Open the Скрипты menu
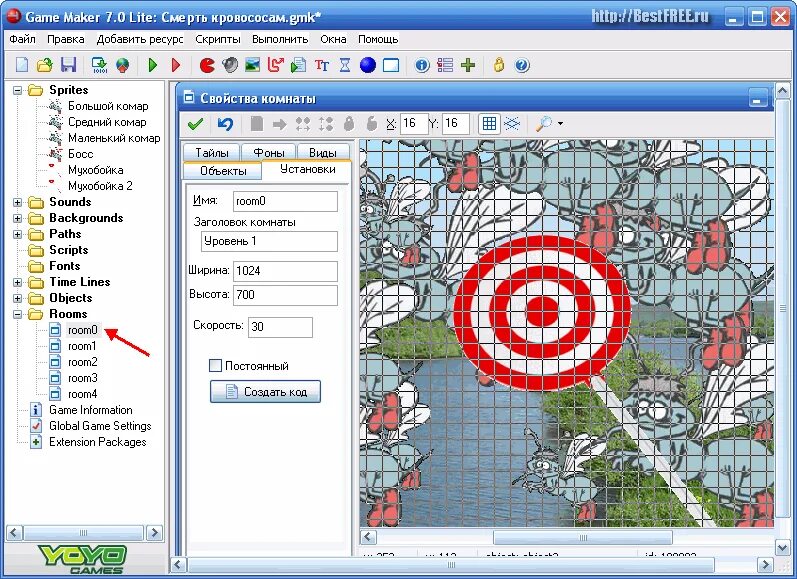797x579 pixels. point(218,39)
